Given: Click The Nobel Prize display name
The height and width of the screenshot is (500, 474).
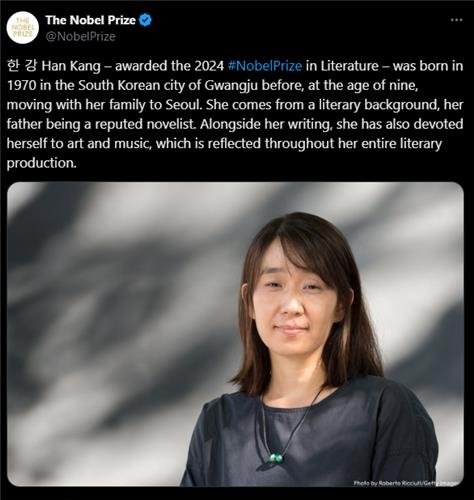Looking at the screenshot, I should click(90, 20).
